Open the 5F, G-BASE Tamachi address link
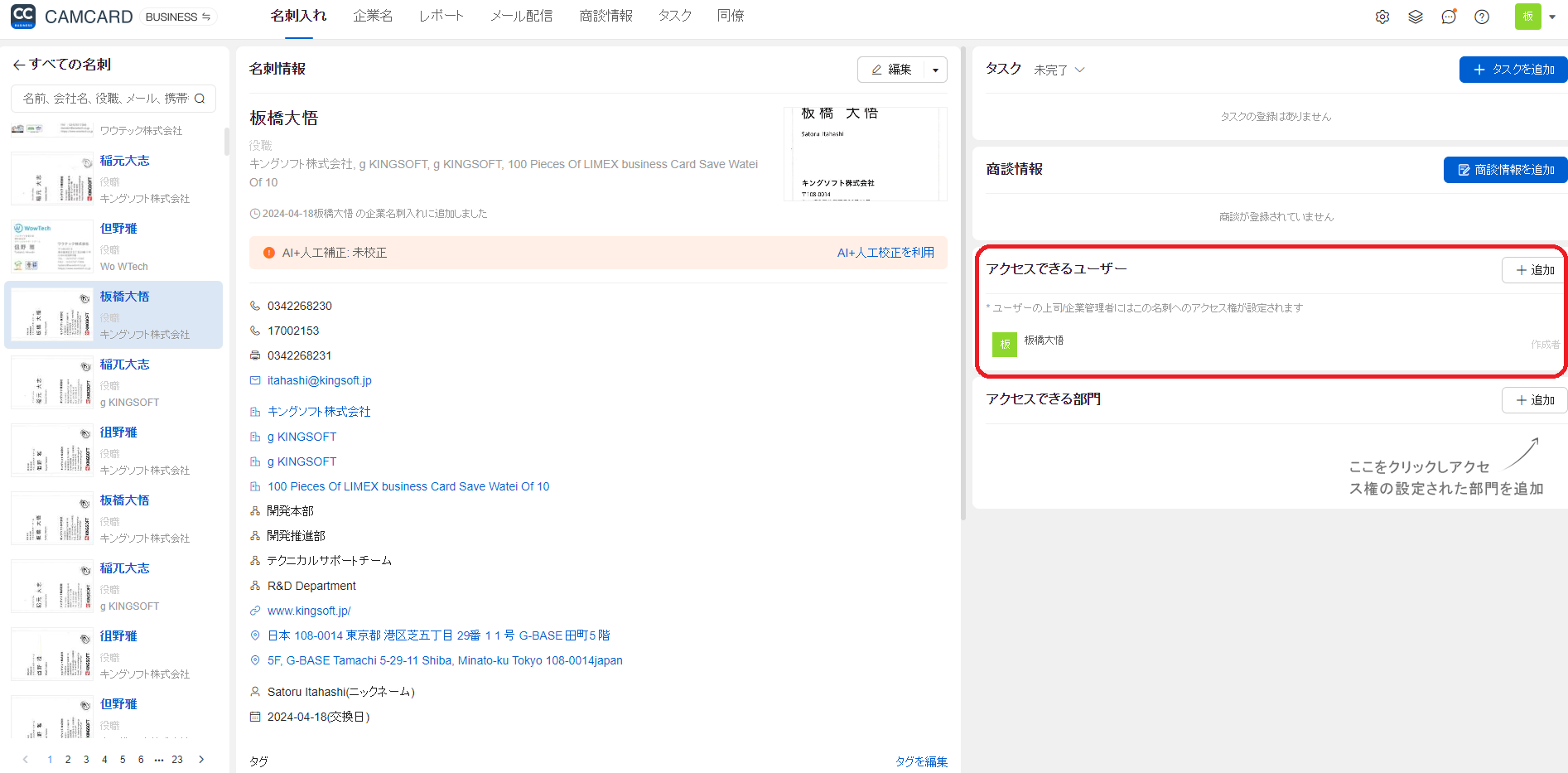 click(445, 660)
